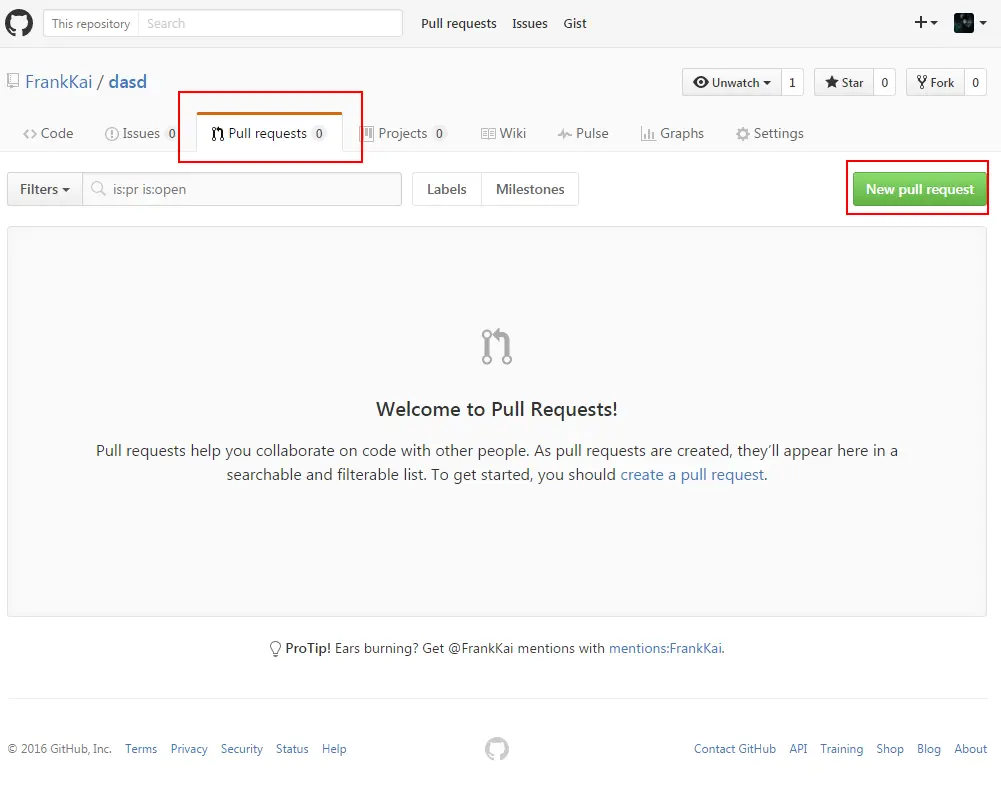1001x794 pixels.
Task: Open the Unwatch dropdown
Action: (732, 82)
